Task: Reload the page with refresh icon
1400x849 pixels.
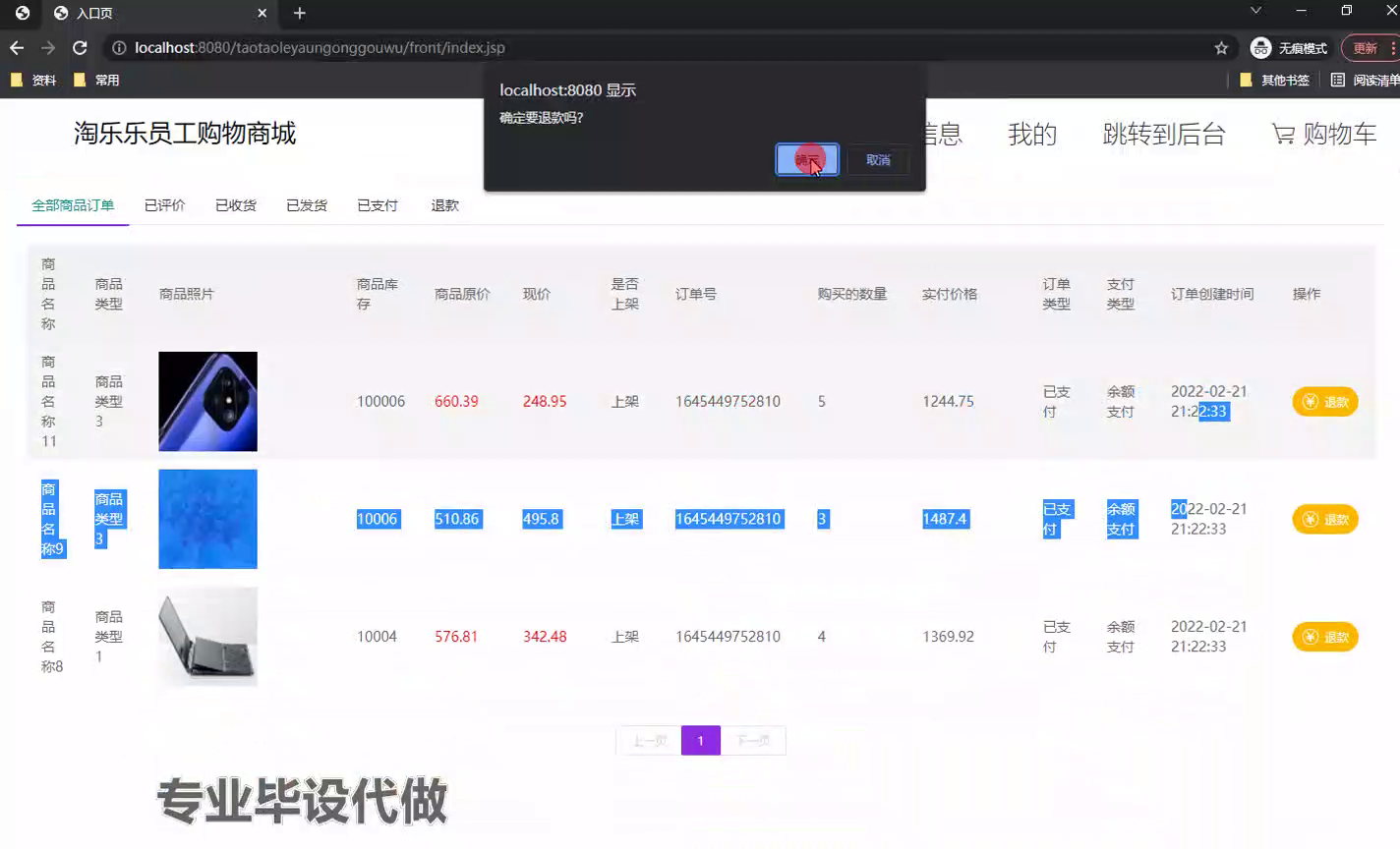Action: point(80,47)
